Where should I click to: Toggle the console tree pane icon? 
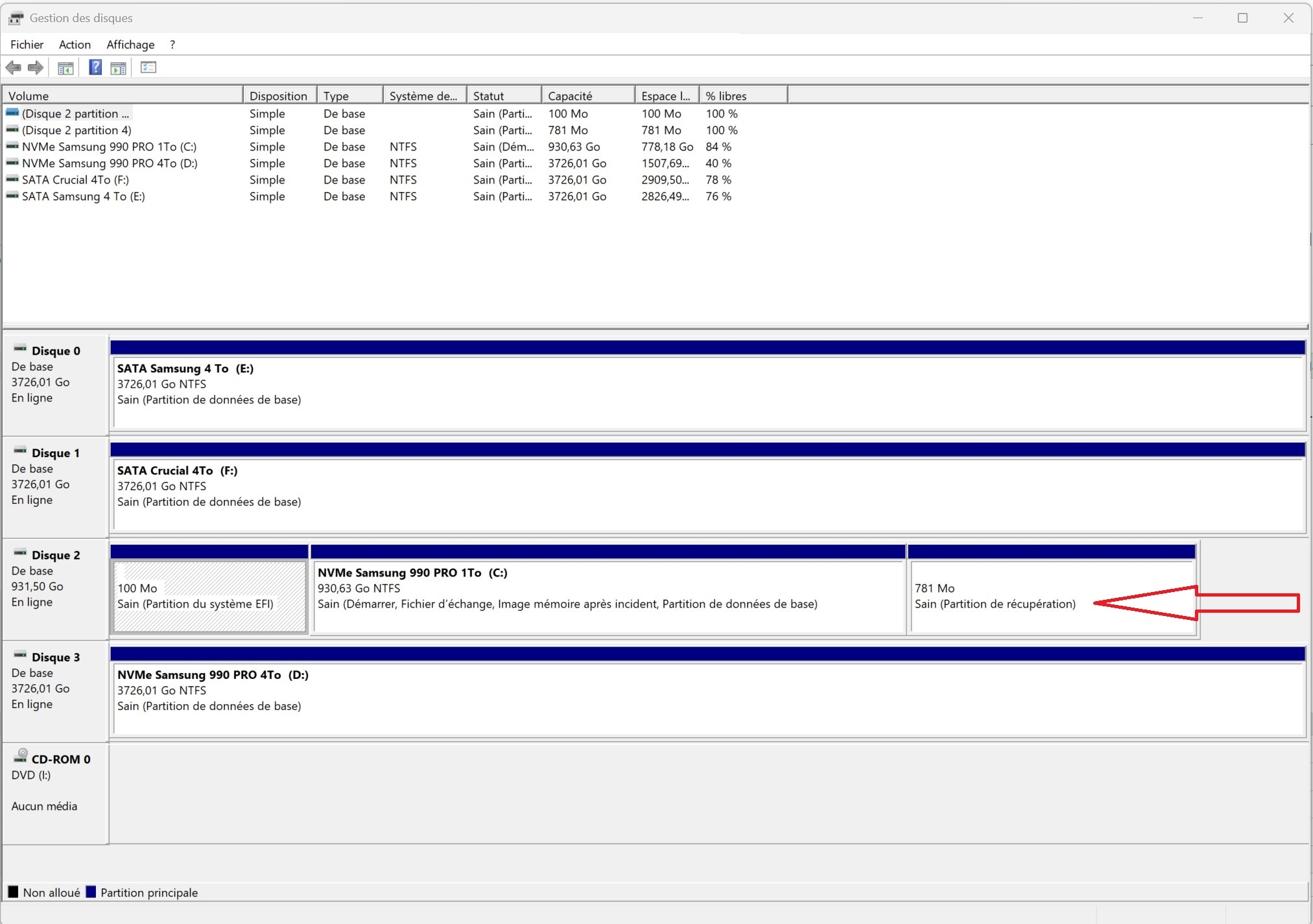pos(65,67)
